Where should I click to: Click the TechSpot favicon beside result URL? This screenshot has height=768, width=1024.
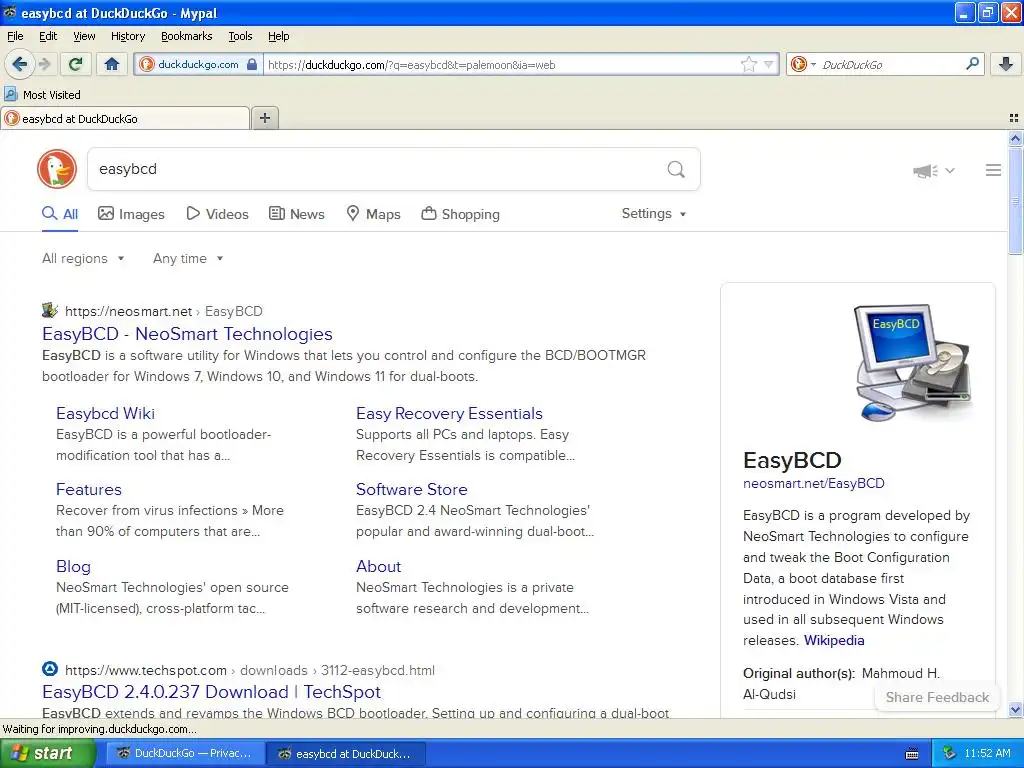click(x=50, y=669)
